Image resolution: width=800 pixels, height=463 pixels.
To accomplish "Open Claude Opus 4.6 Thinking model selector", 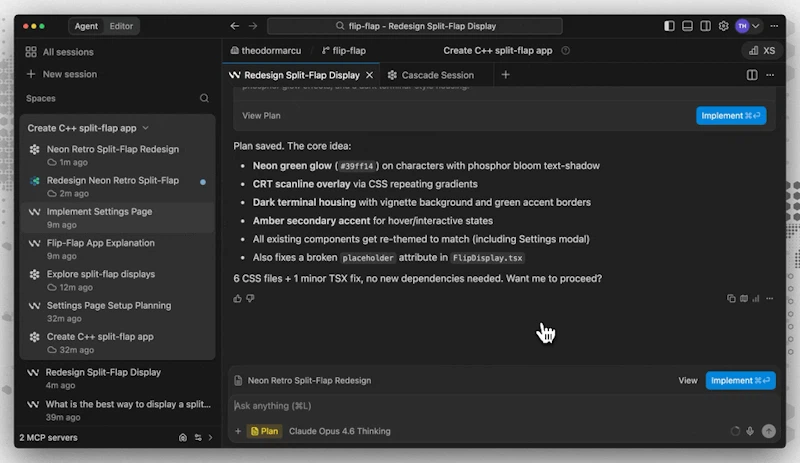I will pyautogui.click(x=339, y=431).
